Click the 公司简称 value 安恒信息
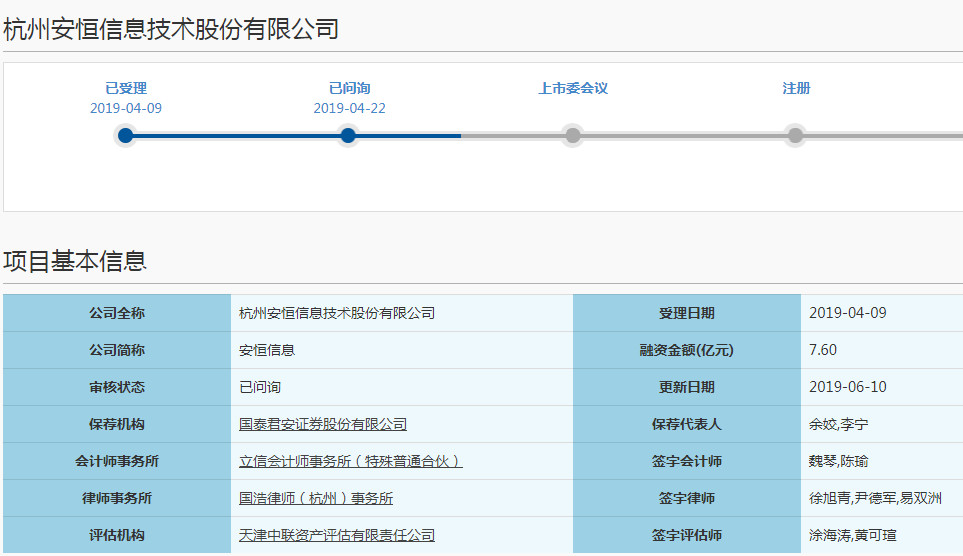The image size is (963, 556). pos(267,350)
